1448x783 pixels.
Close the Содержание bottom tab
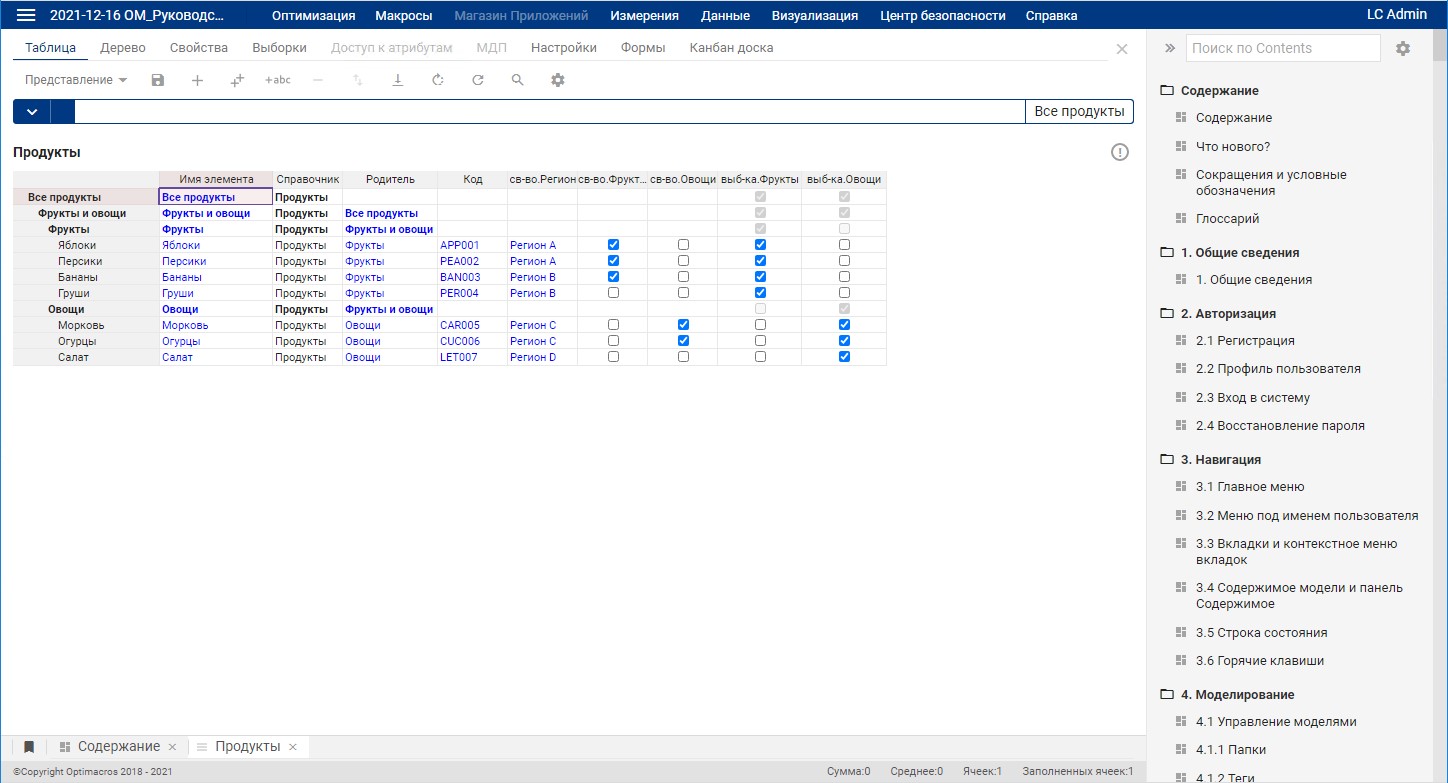coord(172,747)
